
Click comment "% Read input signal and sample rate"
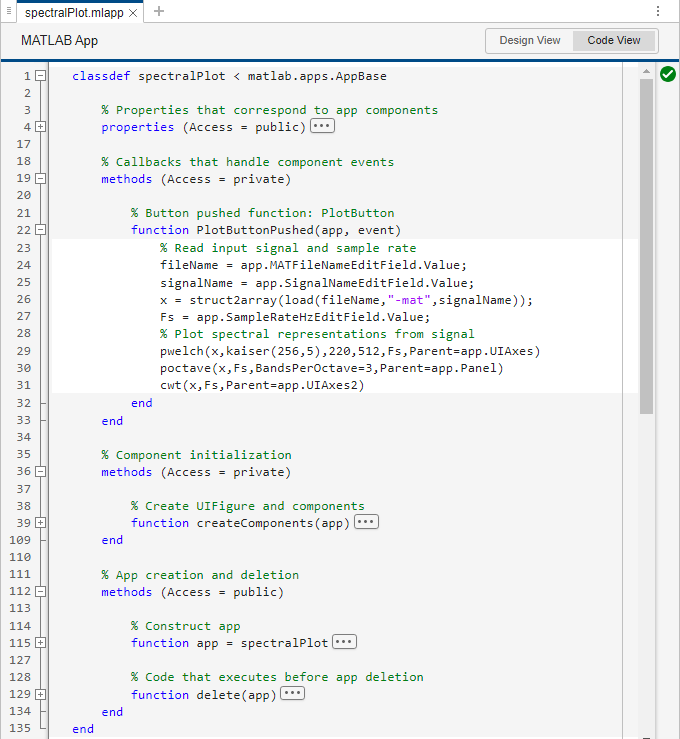pos(288,248)
